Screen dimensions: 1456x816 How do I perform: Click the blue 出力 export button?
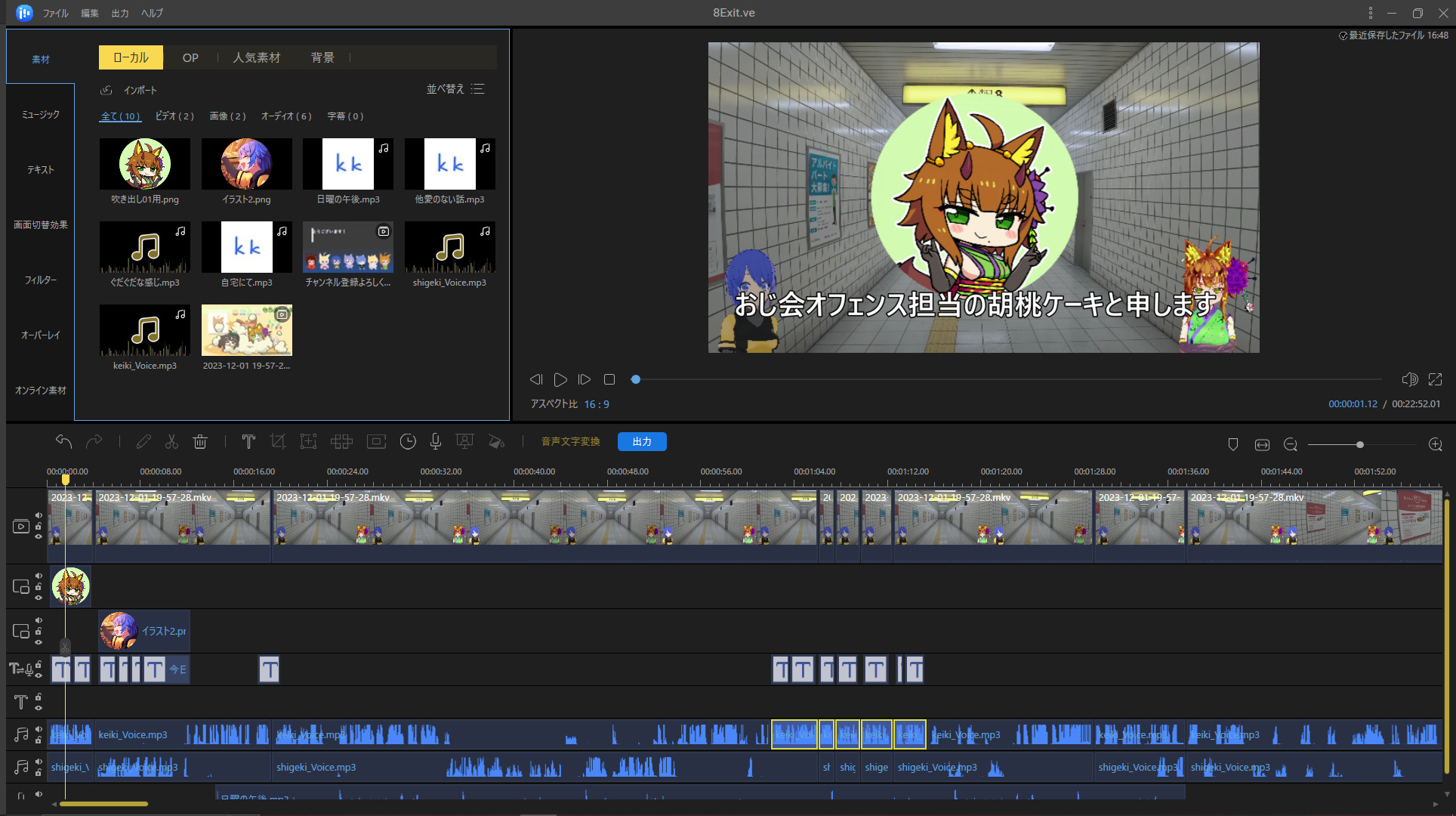pos(642,442)
